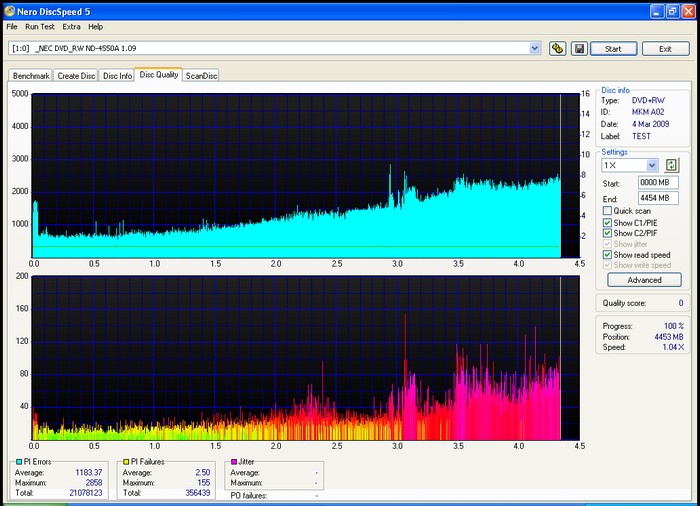The width and height of the screenshot is (700, 506).
Task: Open the NEC DVD_RW drive selection dropdown
Action: [535, 48]
